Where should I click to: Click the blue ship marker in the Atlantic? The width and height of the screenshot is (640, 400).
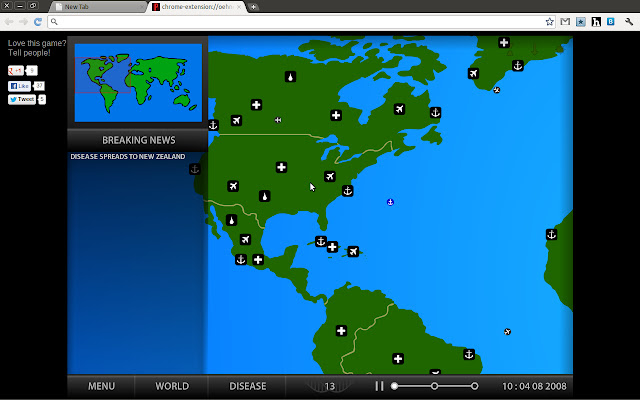click(x=390, y=202)
